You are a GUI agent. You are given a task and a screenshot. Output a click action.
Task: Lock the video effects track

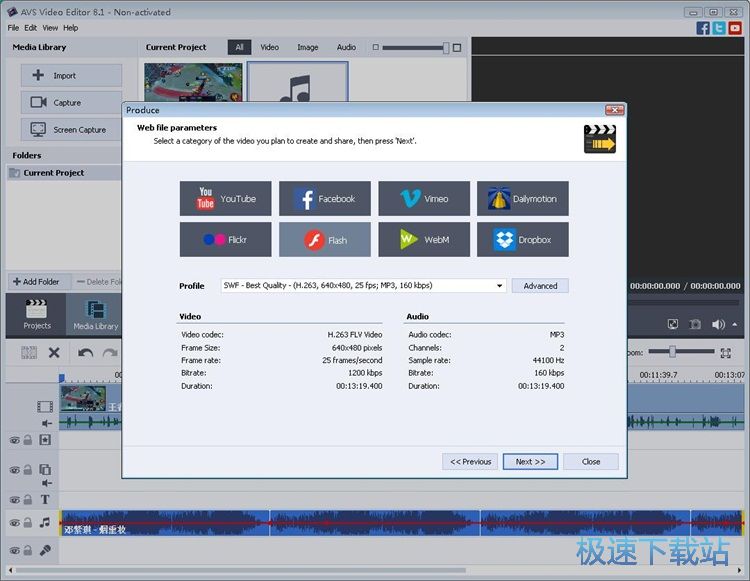[x=28, y=440]
